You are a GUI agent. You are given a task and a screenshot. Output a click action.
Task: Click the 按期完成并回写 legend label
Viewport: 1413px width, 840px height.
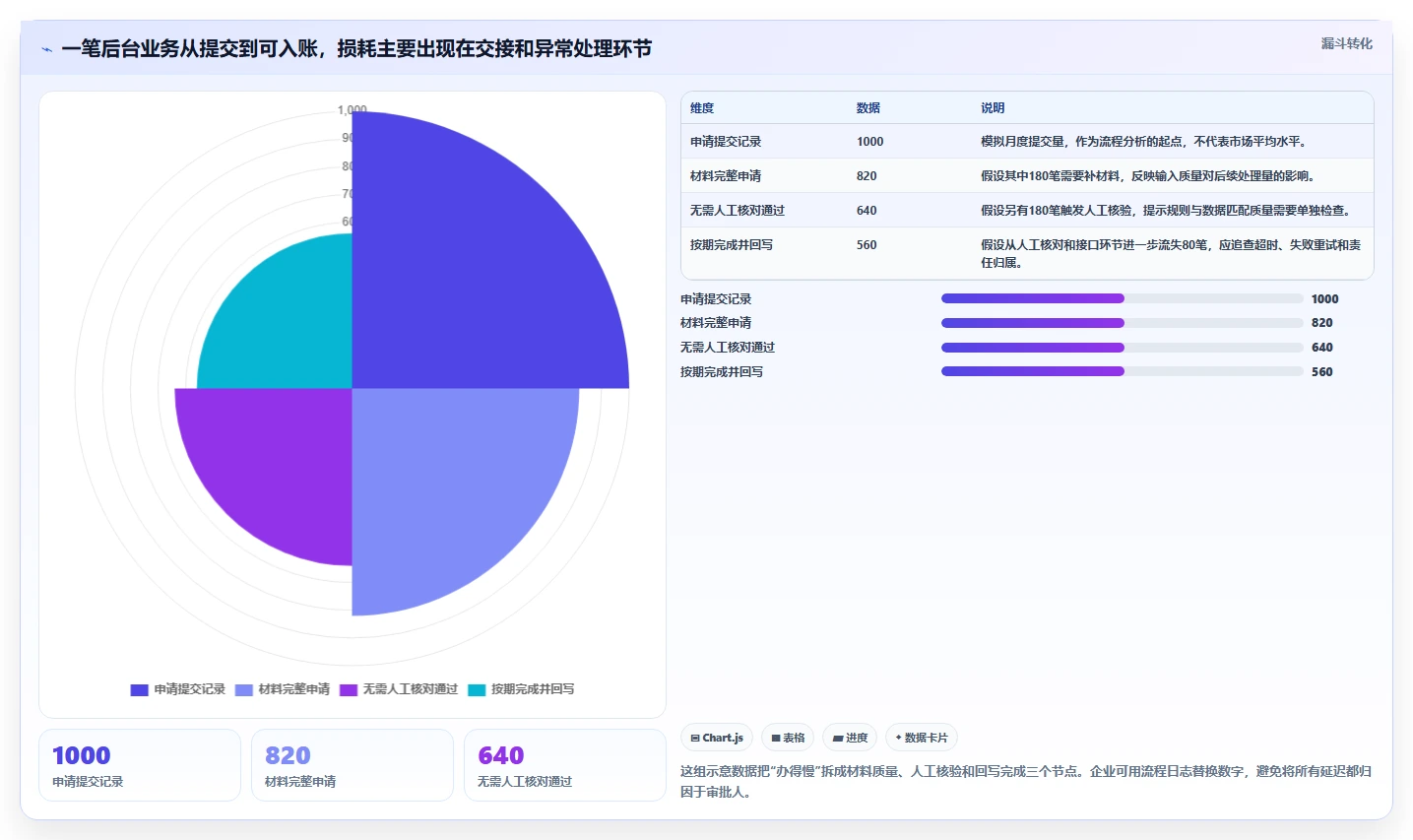coord(533,689)
